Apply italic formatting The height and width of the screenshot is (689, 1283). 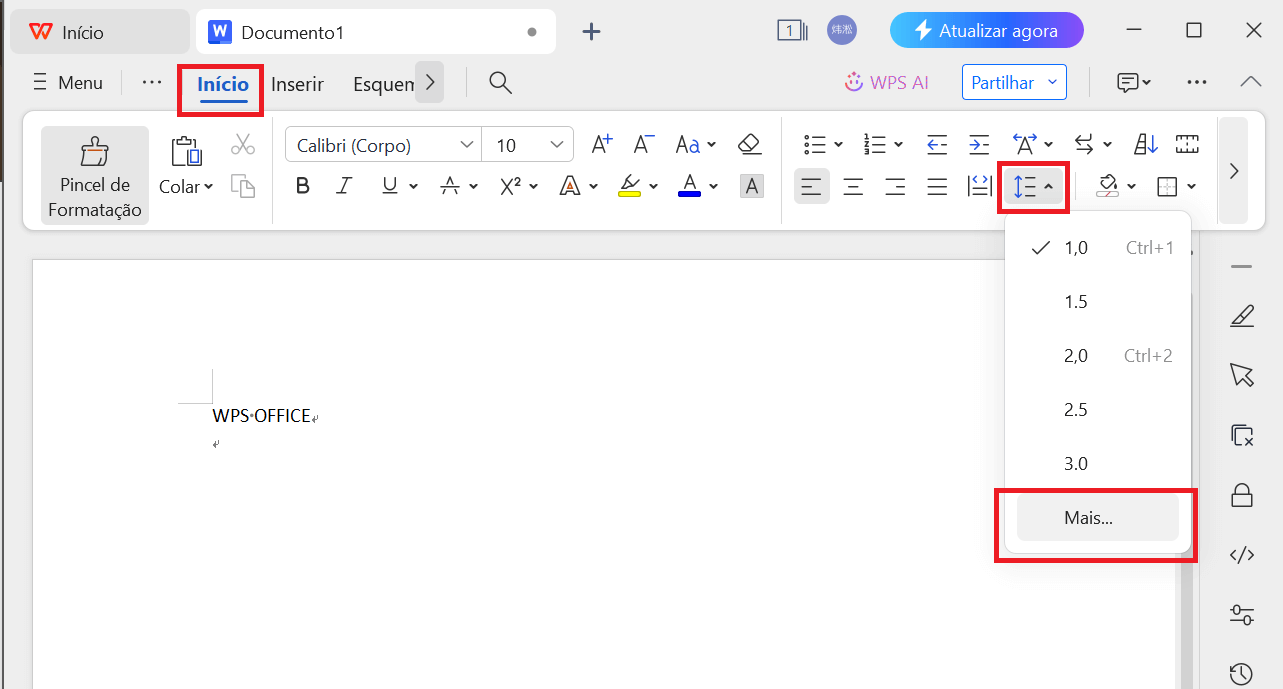click(x=343, y=185)
